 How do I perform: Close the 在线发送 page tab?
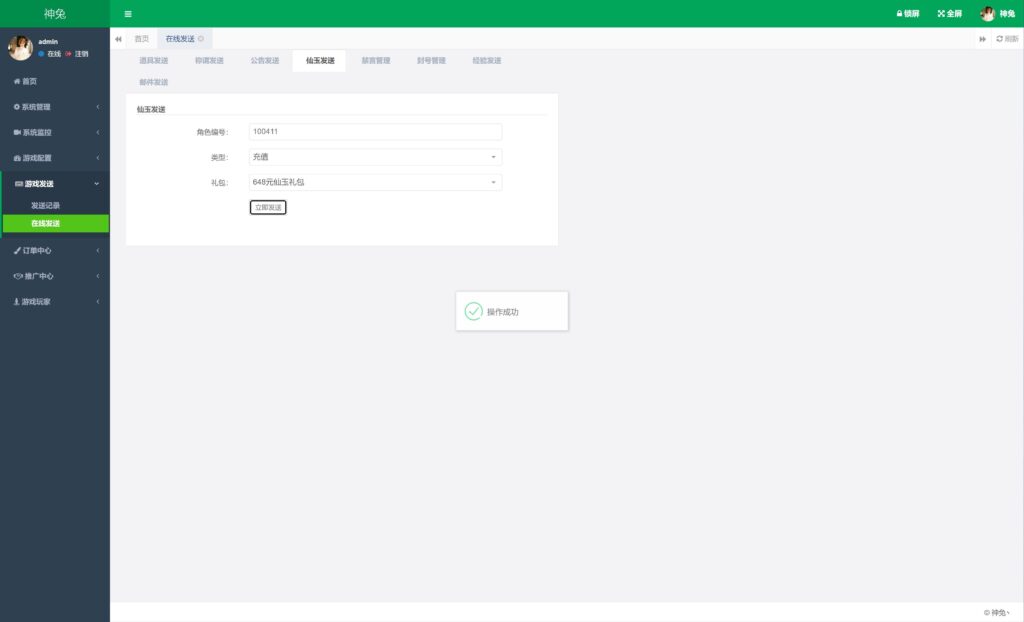point(201,39)
